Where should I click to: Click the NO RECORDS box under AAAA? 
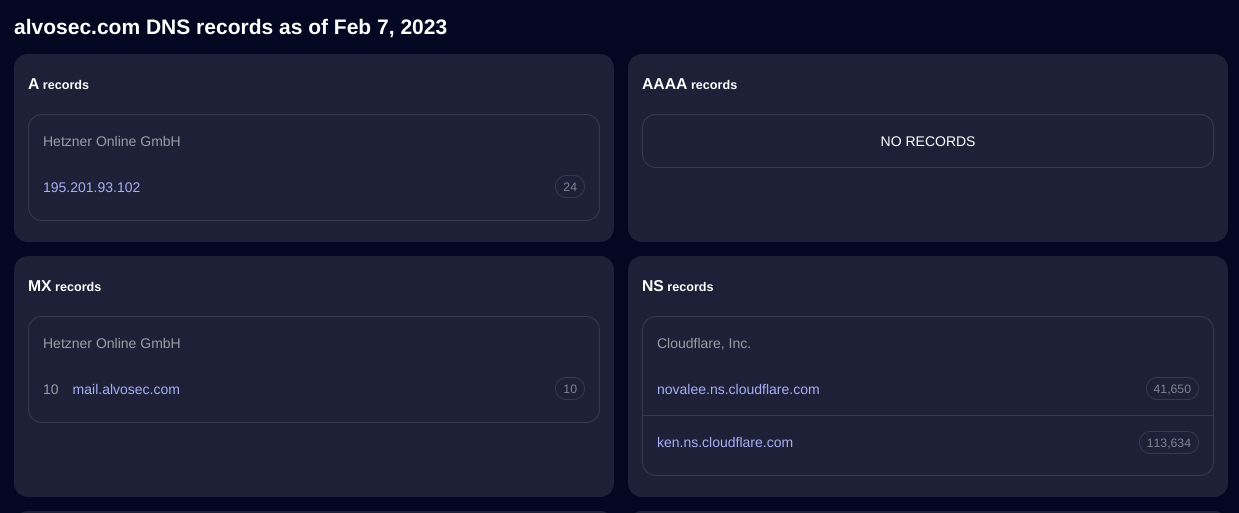click(x=927, y=141)
